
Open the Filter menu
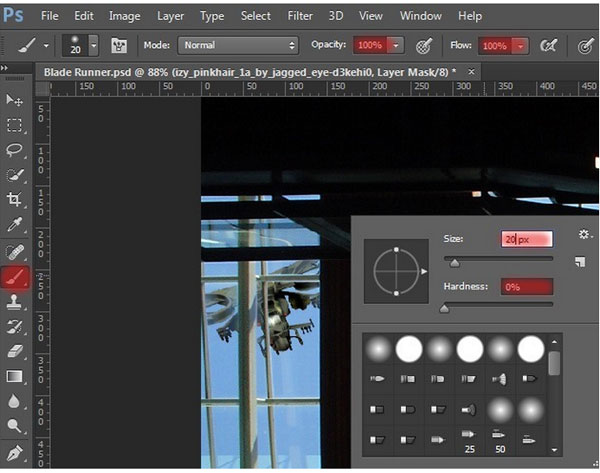click(x=300, y=16)
